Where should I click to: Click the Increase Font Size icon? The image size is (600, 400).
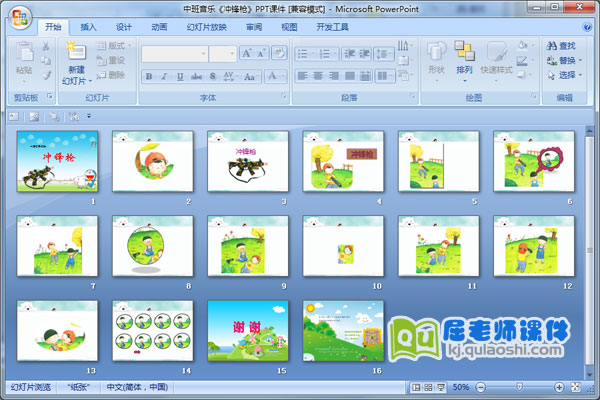click(246, 53)
